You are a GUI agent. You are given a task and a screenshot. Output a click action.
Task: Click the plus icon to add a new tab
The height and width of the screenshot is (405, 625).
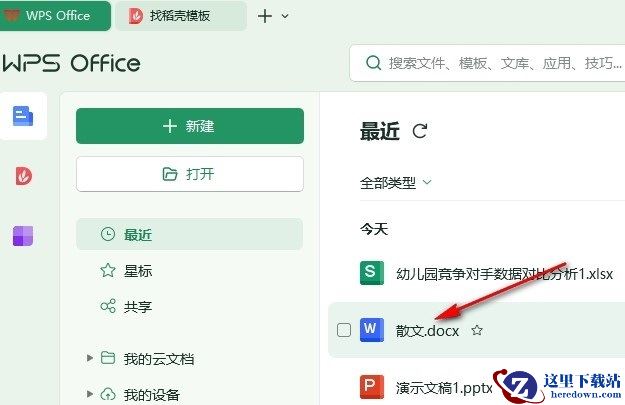(x=265, y=16)
